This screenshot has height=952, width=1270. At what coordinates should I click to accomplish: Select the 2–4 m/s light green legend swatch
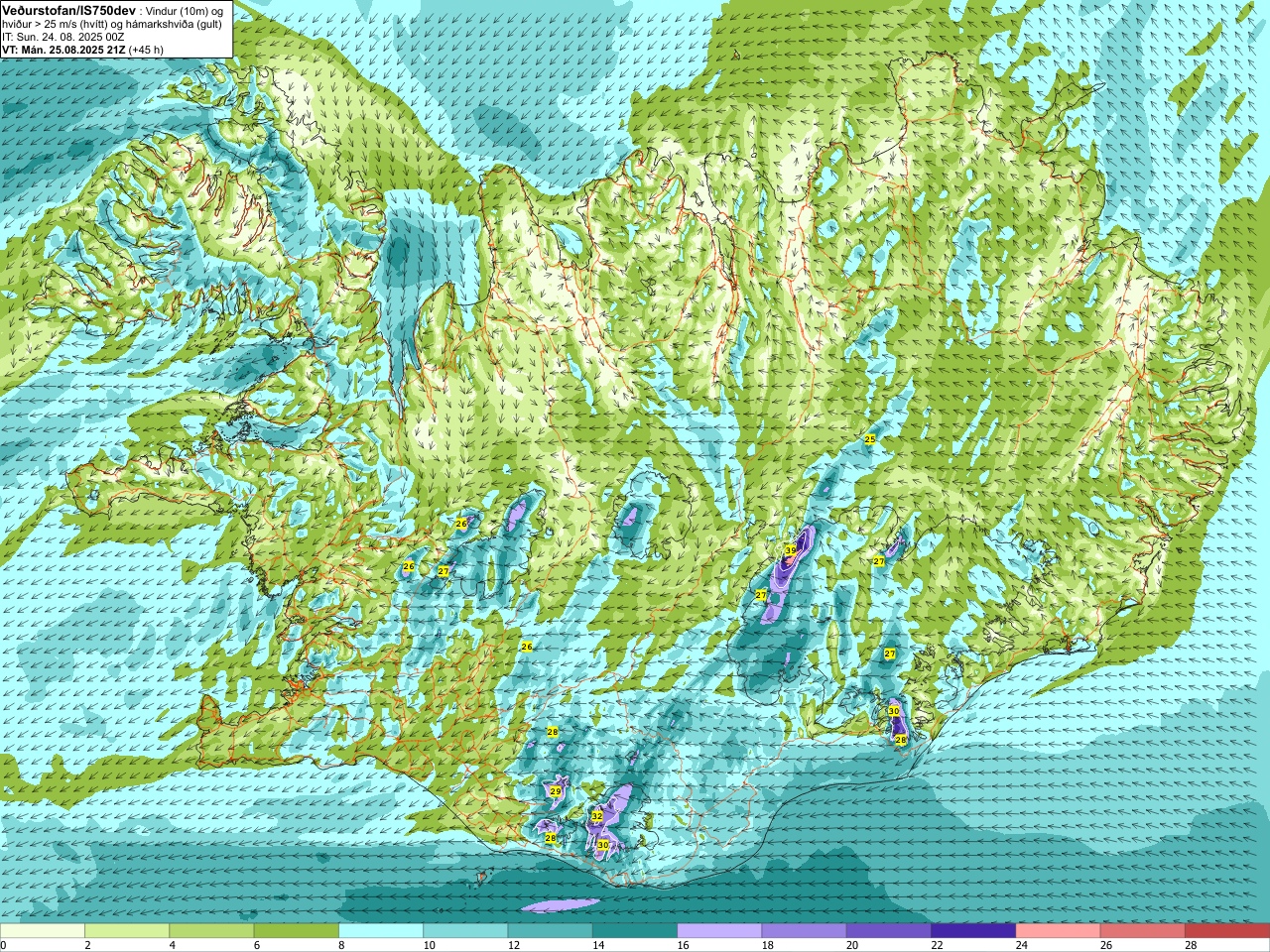click(127, 931)
